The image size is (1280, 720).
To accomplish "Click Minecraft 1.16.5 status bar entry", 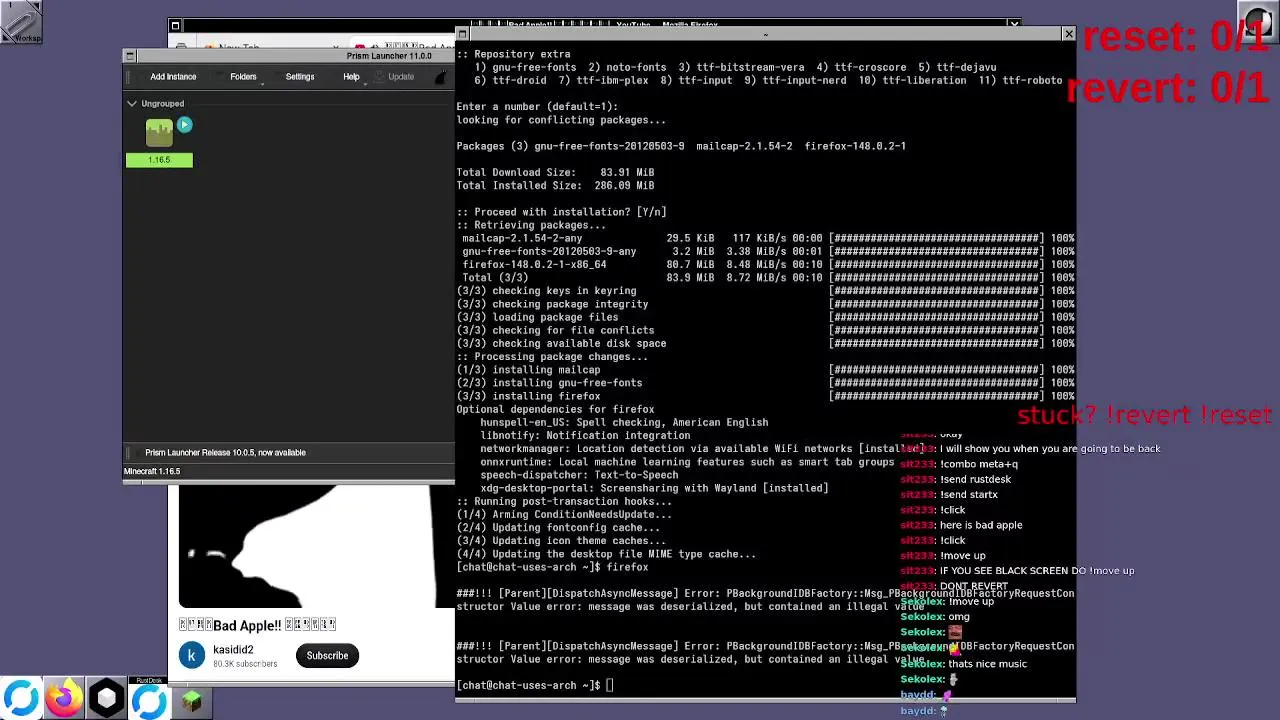I will (152, 472).
